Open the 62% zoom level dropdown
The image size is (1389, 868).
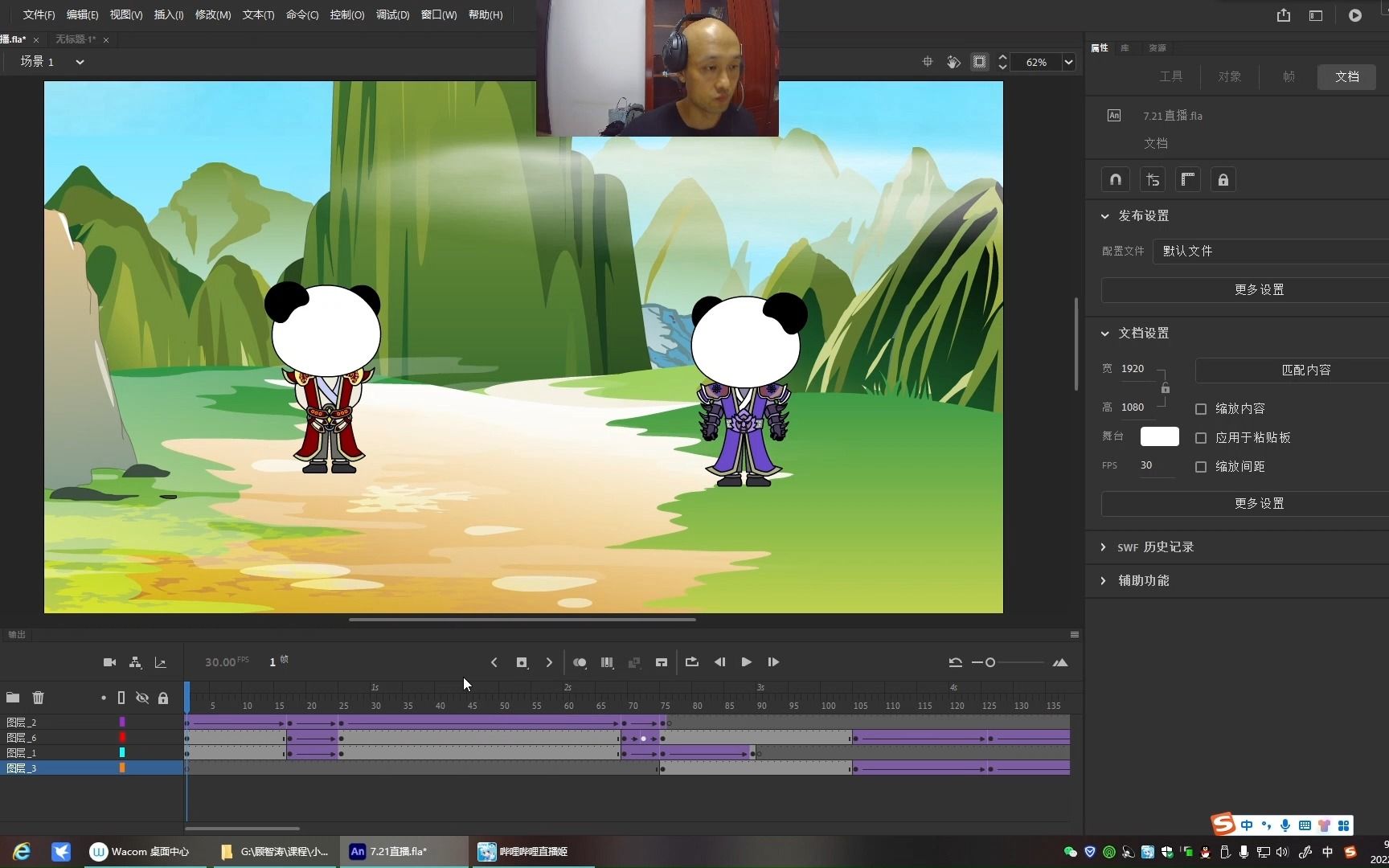pos(1068,62)
